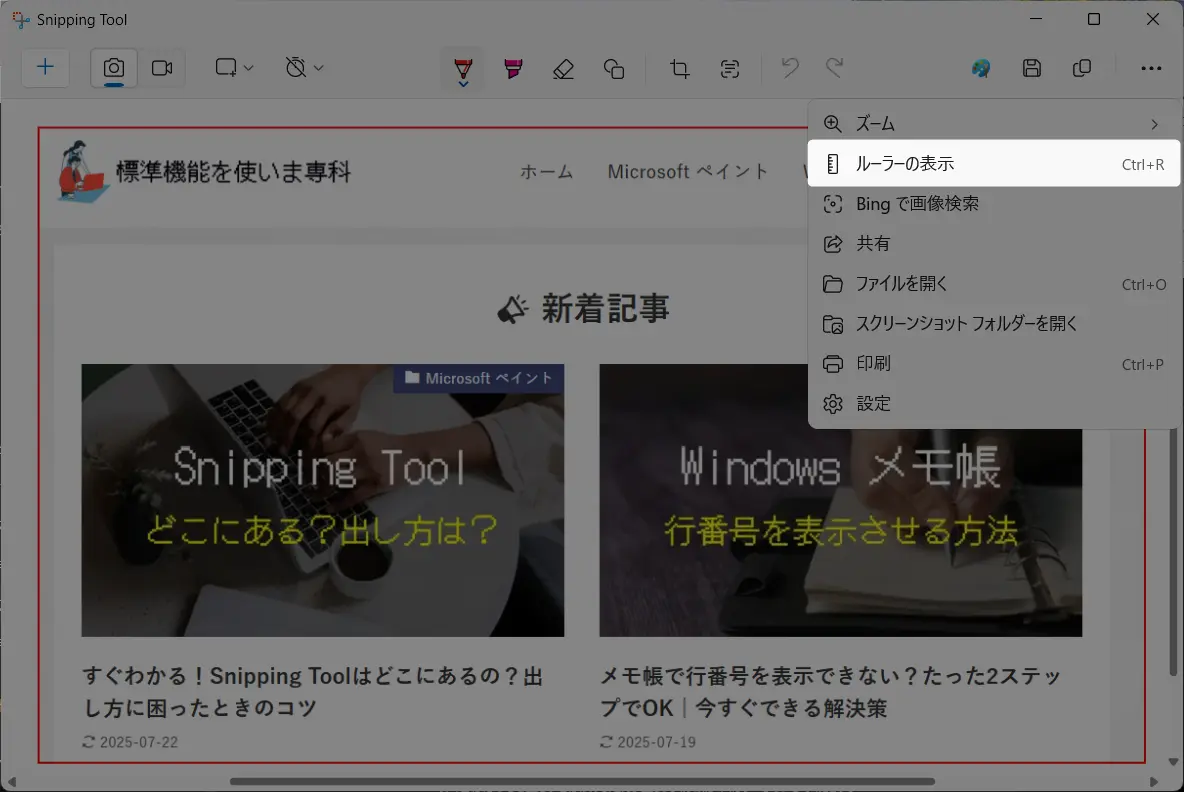Expand the ズーム submenu
Viewport: 1184px width, 792px height.
click(x=993, y=124)
